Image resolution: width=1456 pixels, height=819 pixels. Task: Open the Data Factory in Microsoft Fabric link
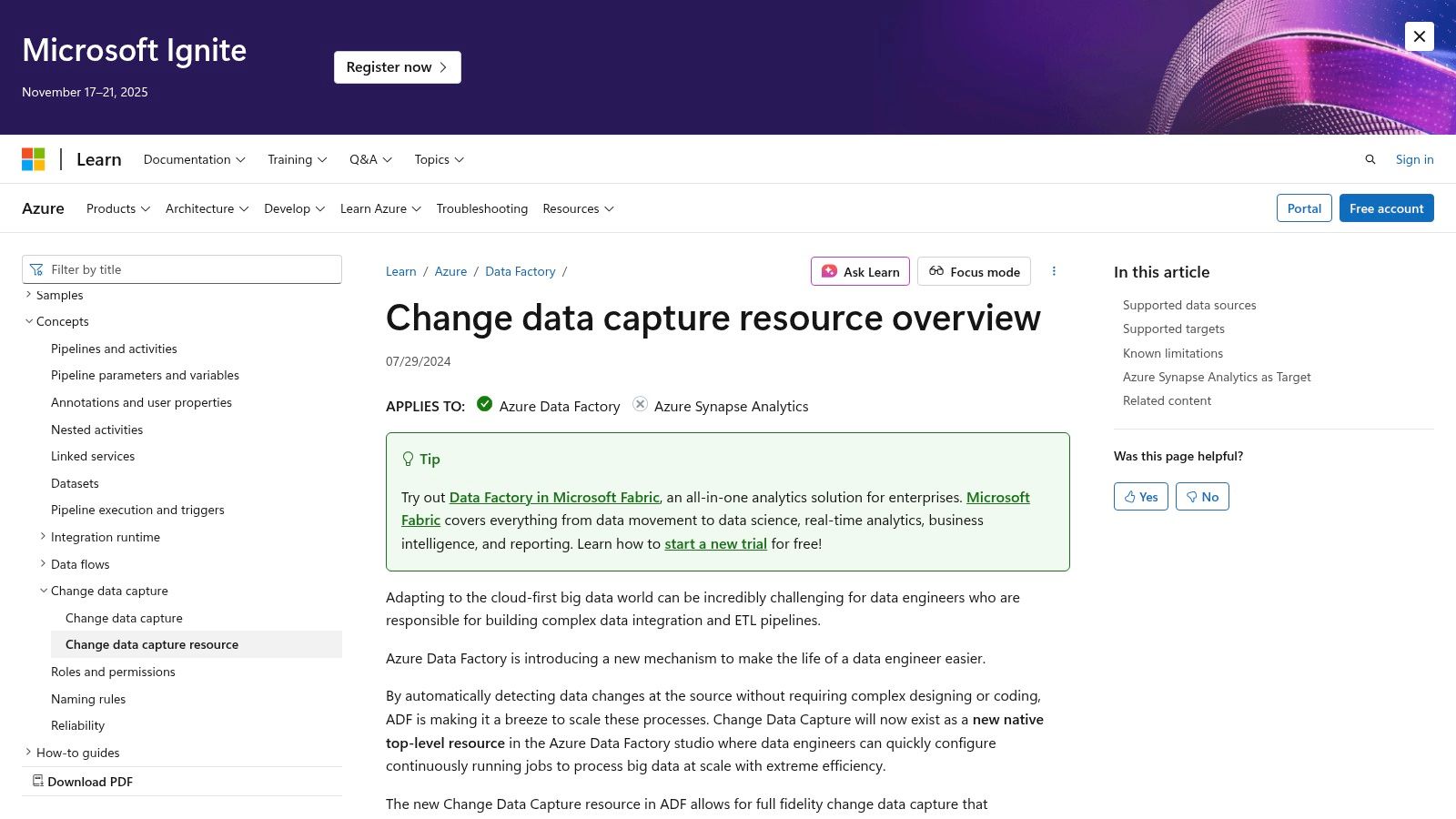[554, 497]
